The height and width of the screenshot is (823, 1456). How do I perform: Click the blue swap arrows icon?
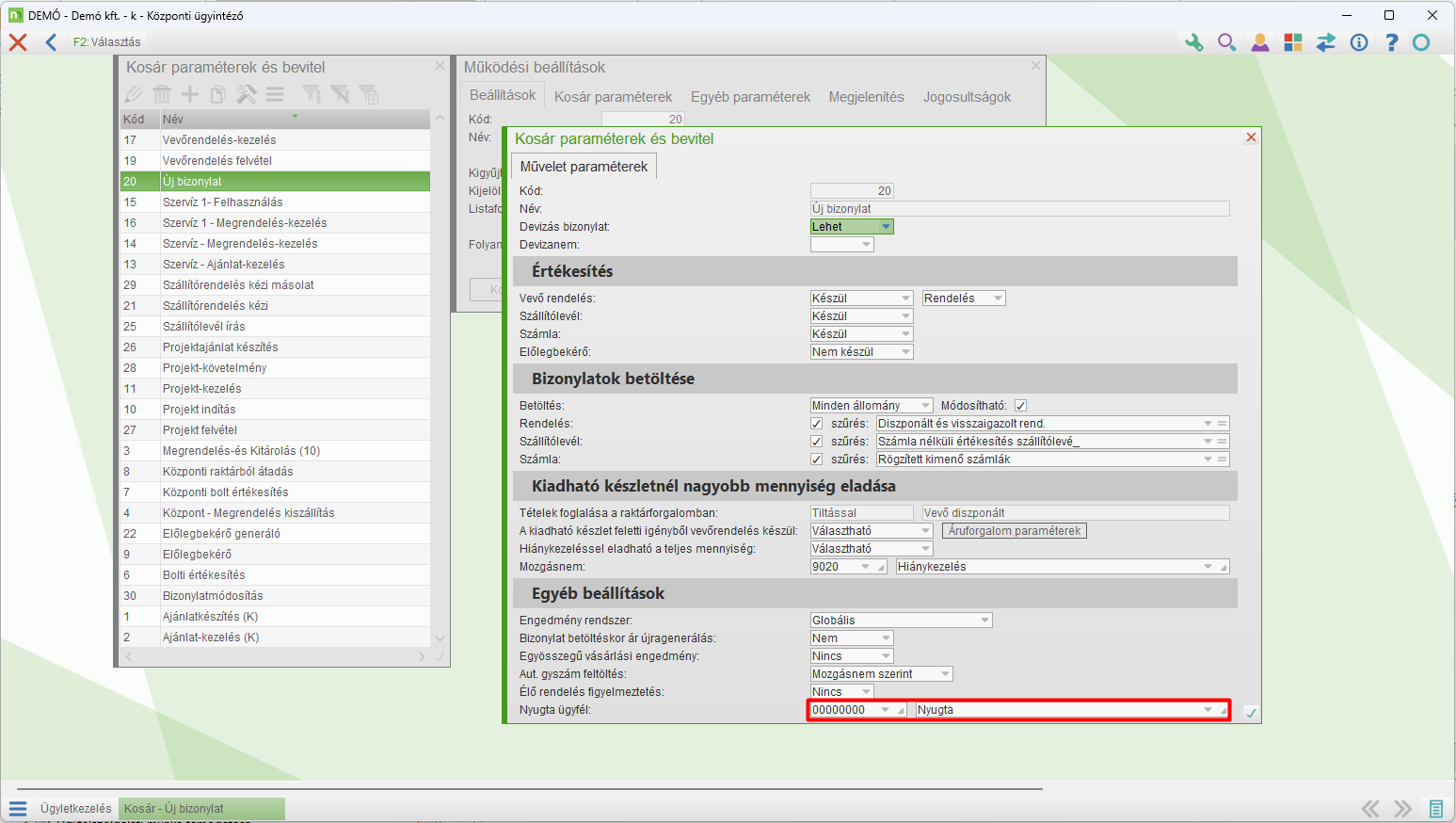click(1326, 42)
